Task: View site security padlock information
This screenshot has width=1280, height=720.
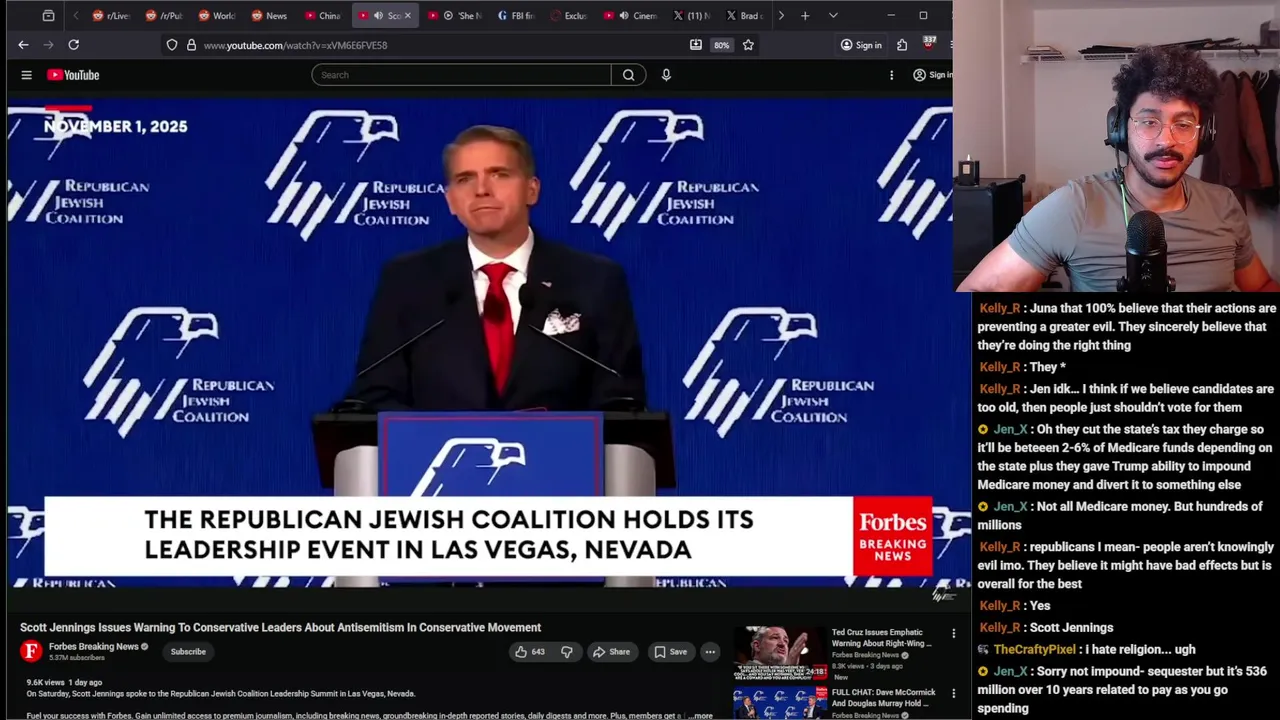Action: click(191, 45)
